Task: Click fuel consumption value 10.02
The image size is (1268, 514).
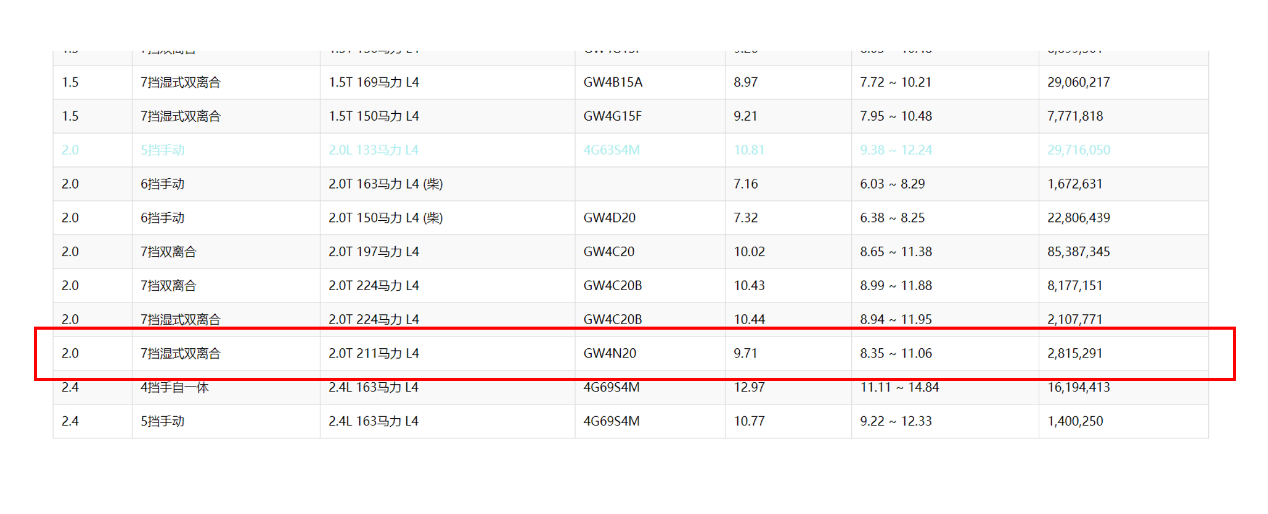Action: [x=749, y=252]
